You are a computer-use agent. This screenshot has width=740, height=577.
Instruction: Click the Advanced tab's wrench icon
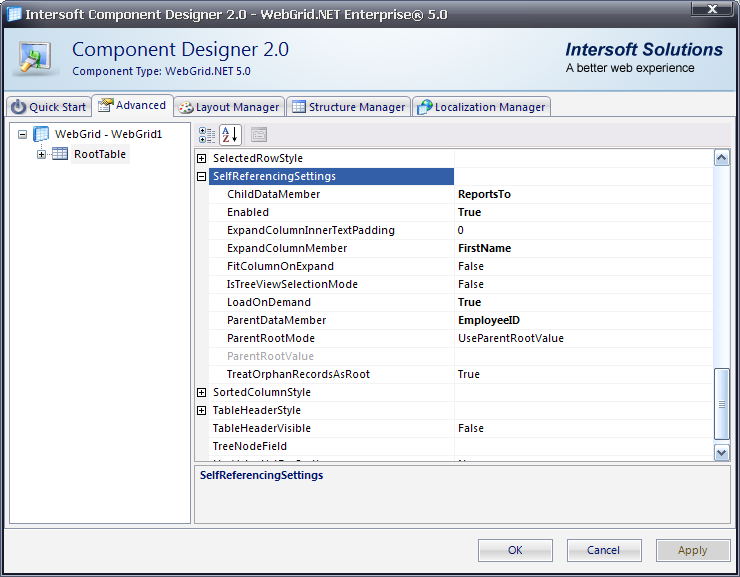tap(106, 105)
